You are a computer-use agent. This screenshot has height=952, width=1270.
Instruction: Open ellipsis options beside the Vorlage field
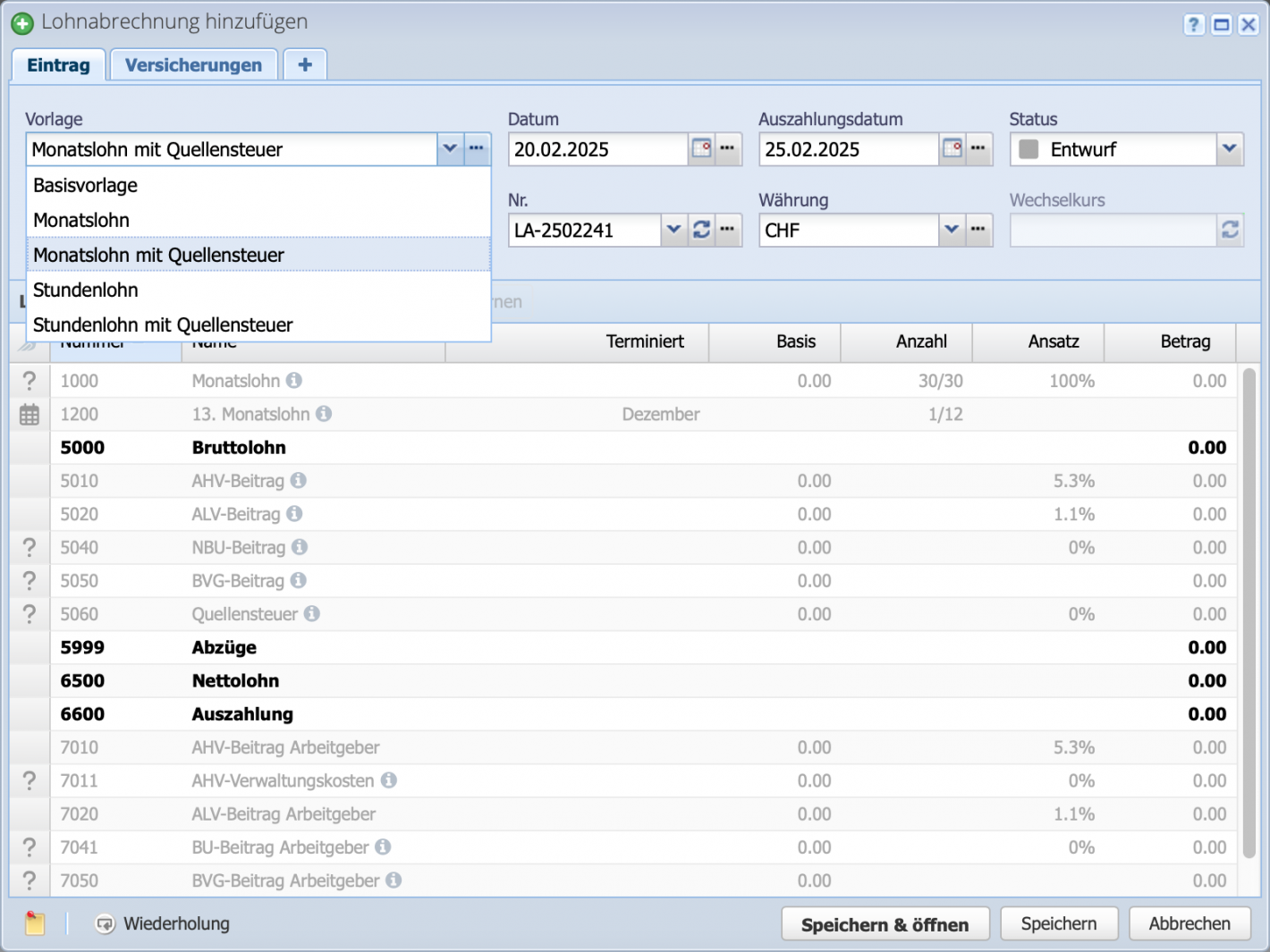(477, 149)
